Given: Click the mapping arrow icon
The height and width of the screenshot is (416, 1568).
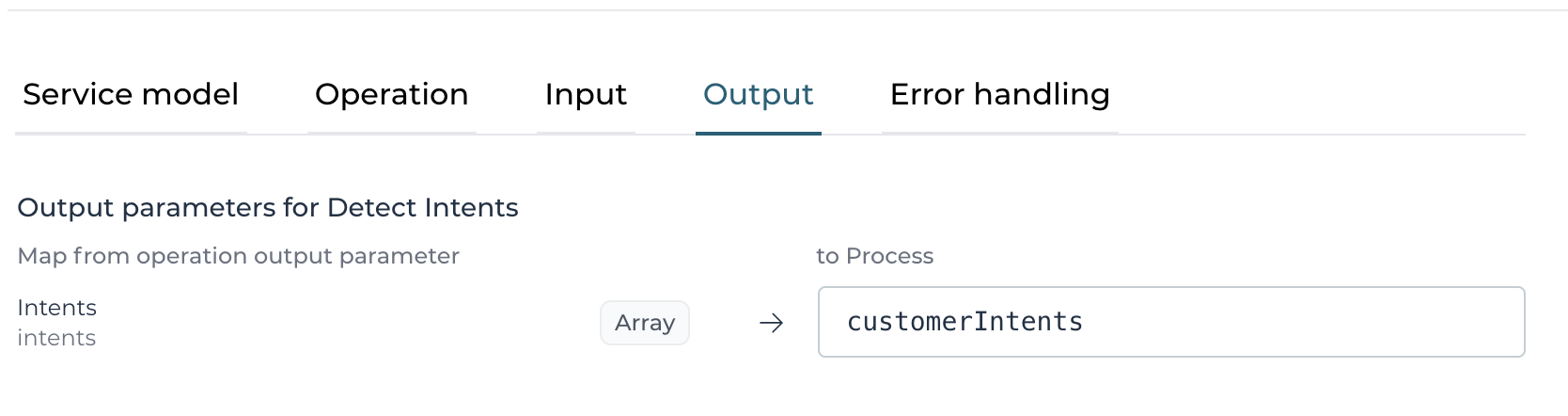Looking at the screenshot, I should click(x=771, y=323).
